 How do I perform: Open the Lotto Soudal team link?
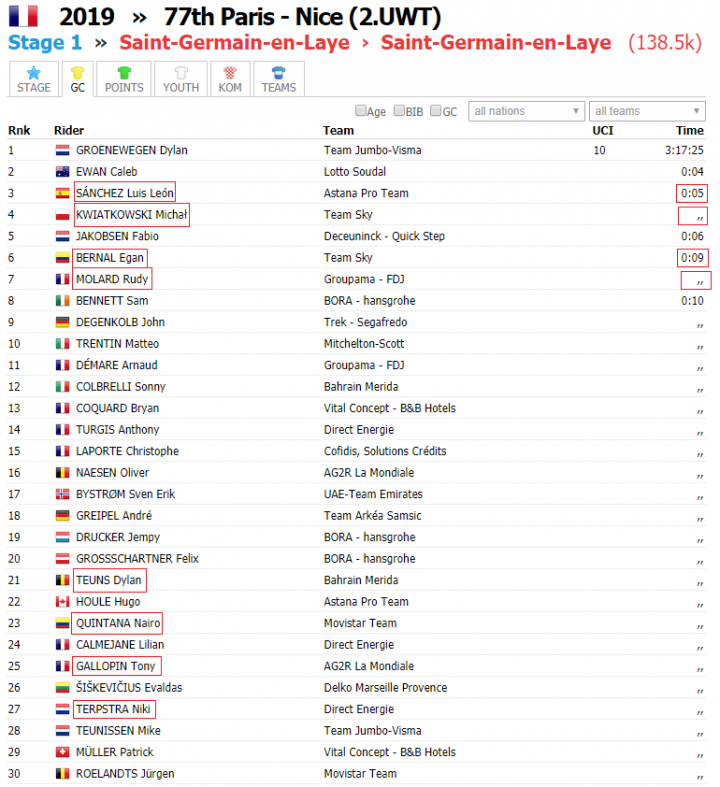point(355,172)
